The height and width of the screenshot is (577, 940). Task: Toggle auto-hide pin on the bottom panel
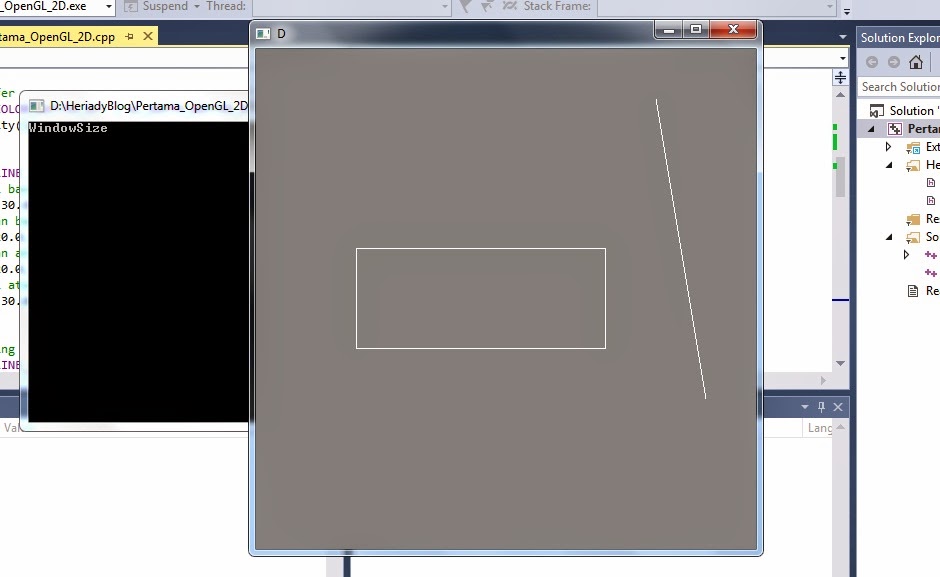pos(821,406)
